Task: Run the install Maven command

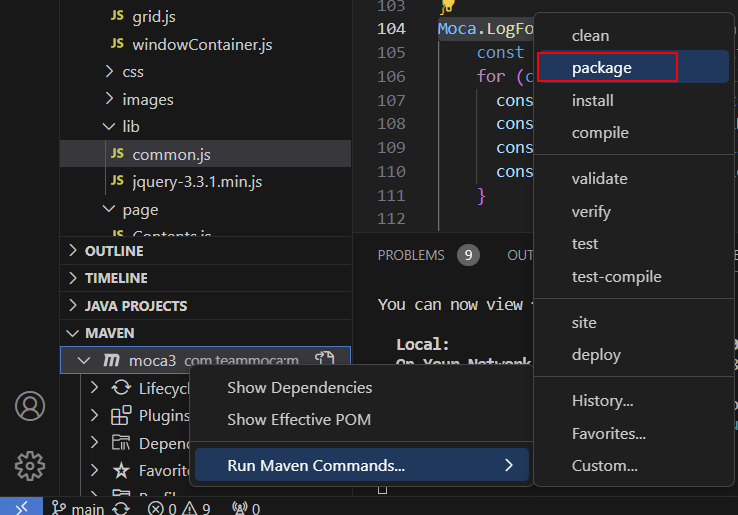Action: (x=634, y=100)
